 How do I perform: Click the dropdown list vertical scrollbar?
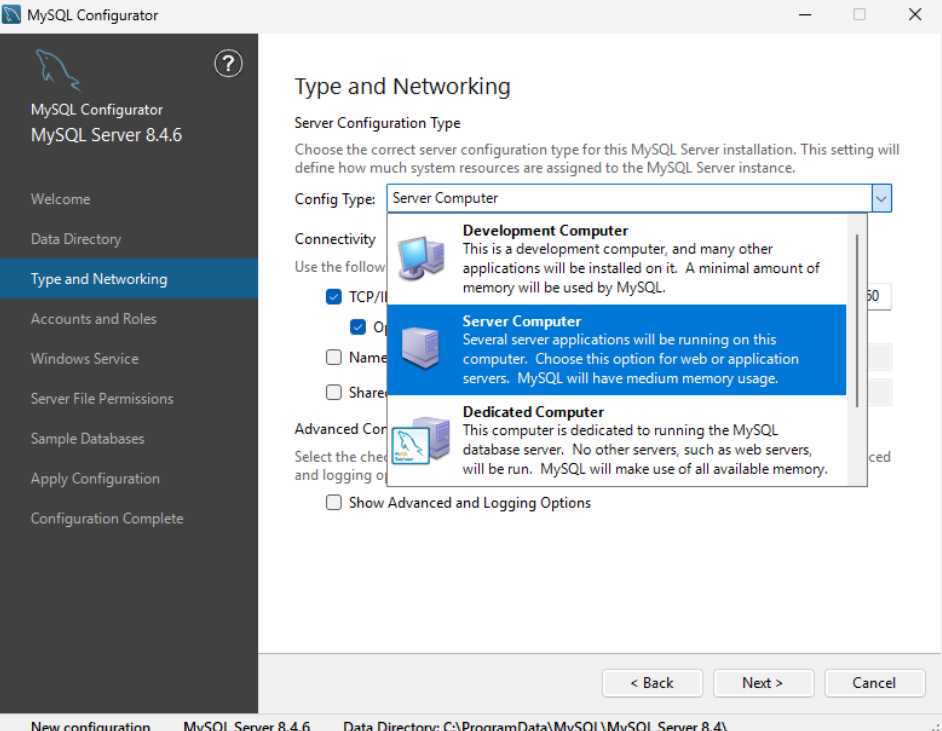[855, 320]
